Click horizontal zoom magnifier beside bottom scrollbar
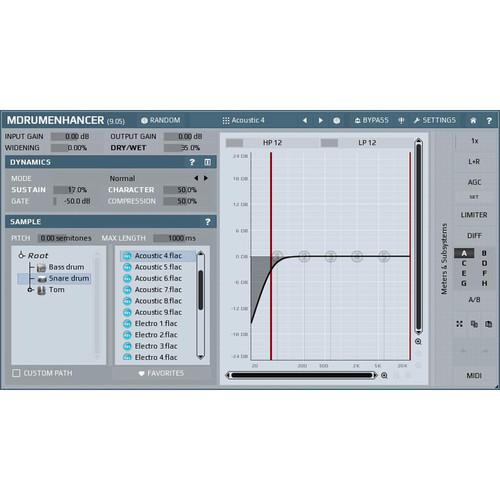Image resolution: width=500 pixels, height=500 pixels. 384,376
